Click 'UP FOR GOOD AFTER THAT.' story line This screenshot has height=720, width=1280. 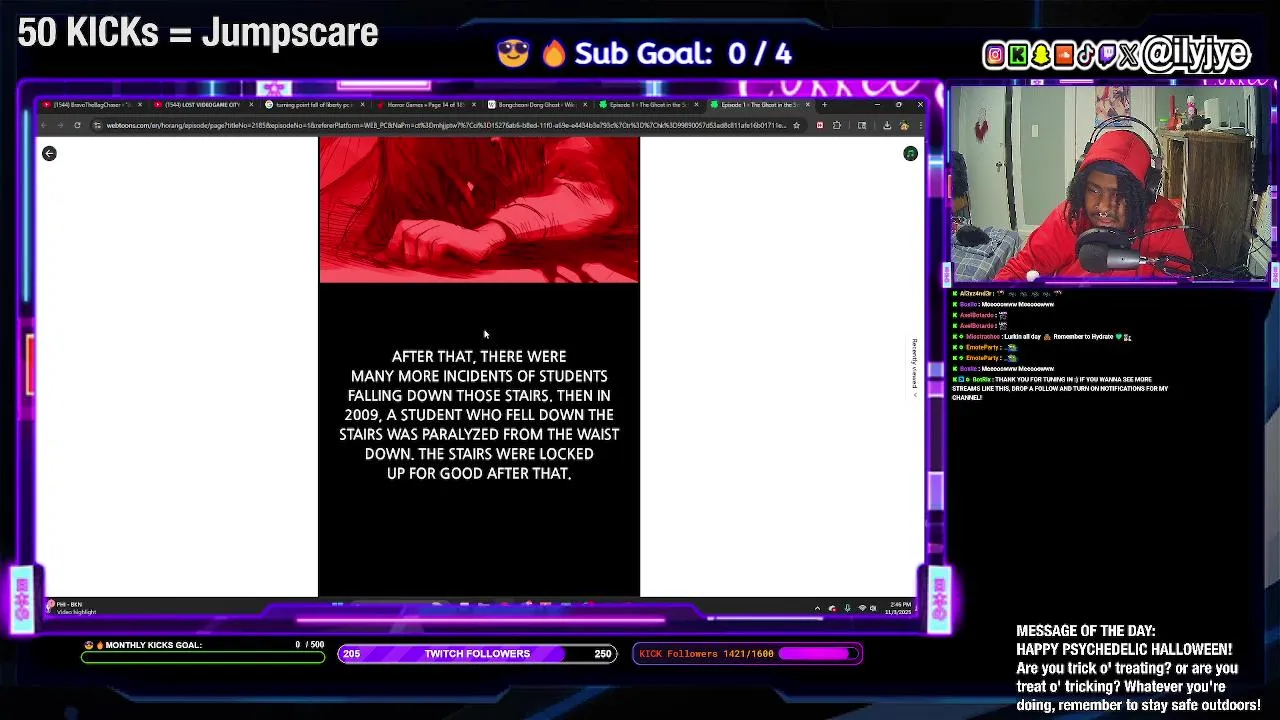479,473
